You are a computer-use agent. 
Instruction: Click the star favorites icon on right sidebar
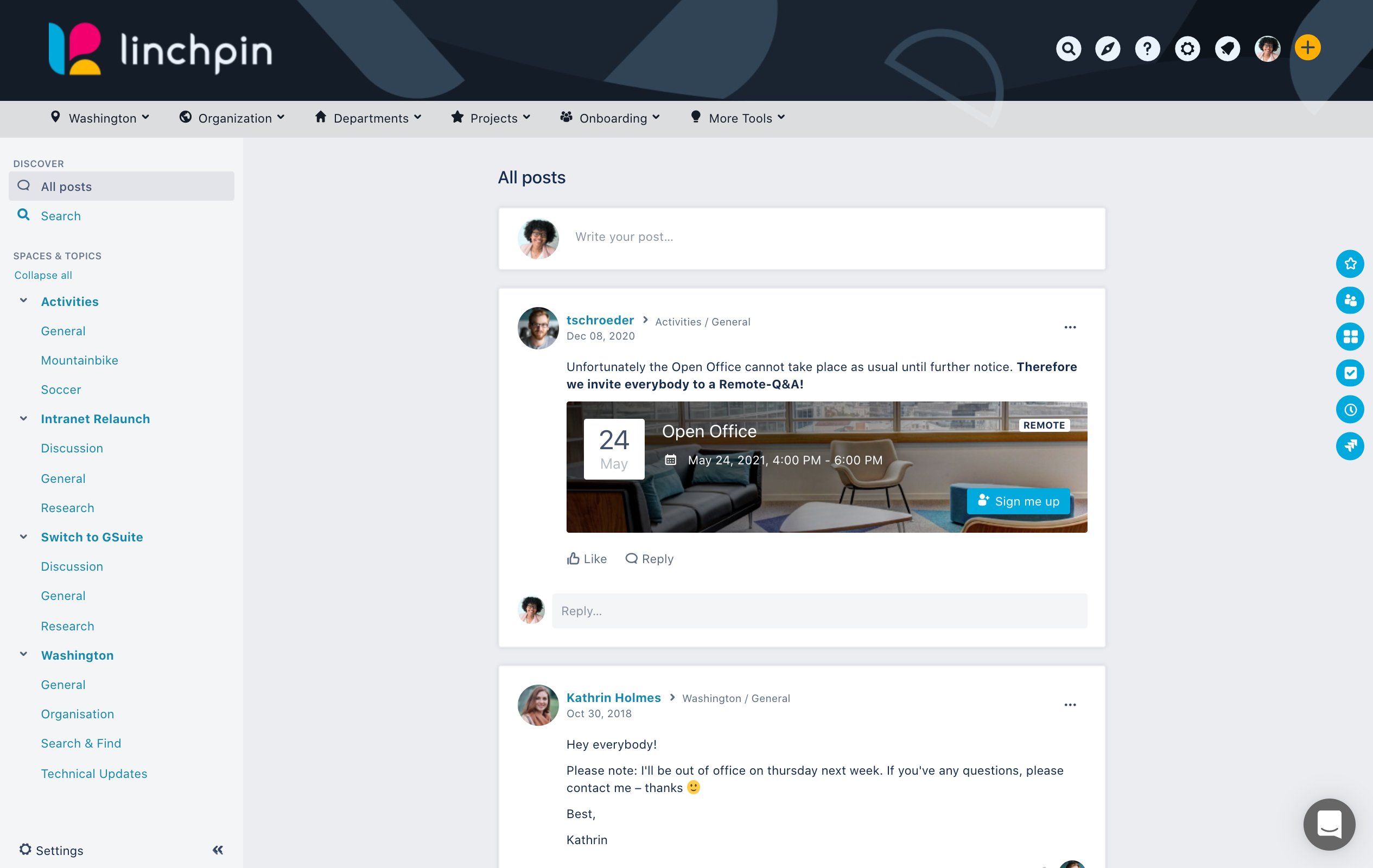[x=1350, y=263]
